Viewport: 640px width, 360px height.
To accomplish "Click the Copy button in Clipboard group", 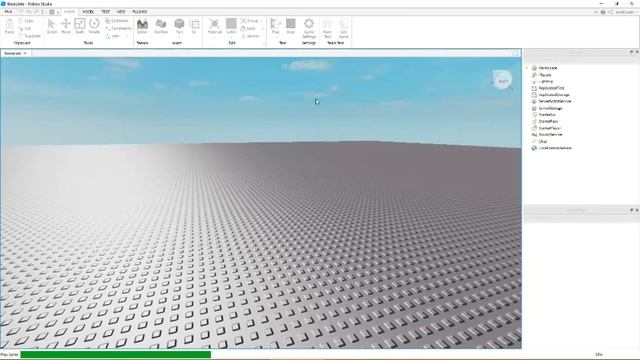I will [x=26, y=21].
